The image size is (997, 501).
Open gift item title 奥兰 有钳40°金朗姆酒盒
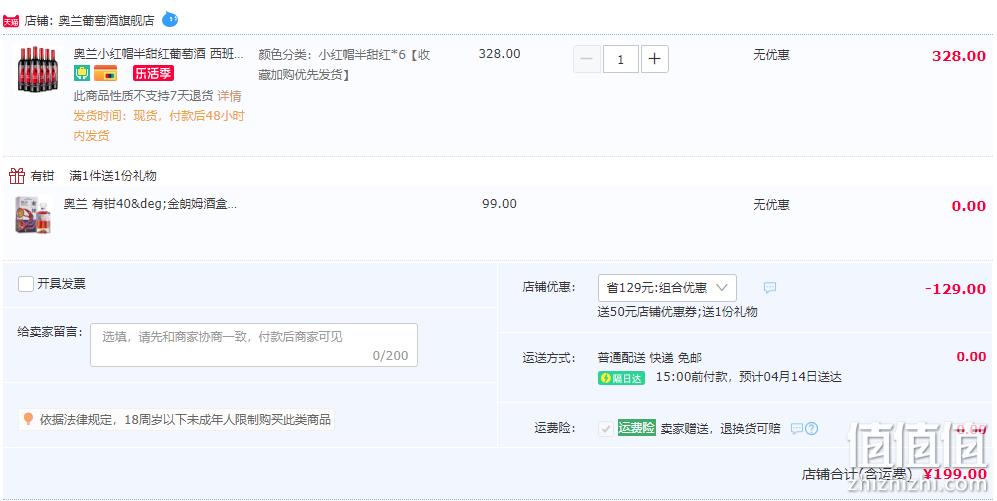[x=150, y=204]
